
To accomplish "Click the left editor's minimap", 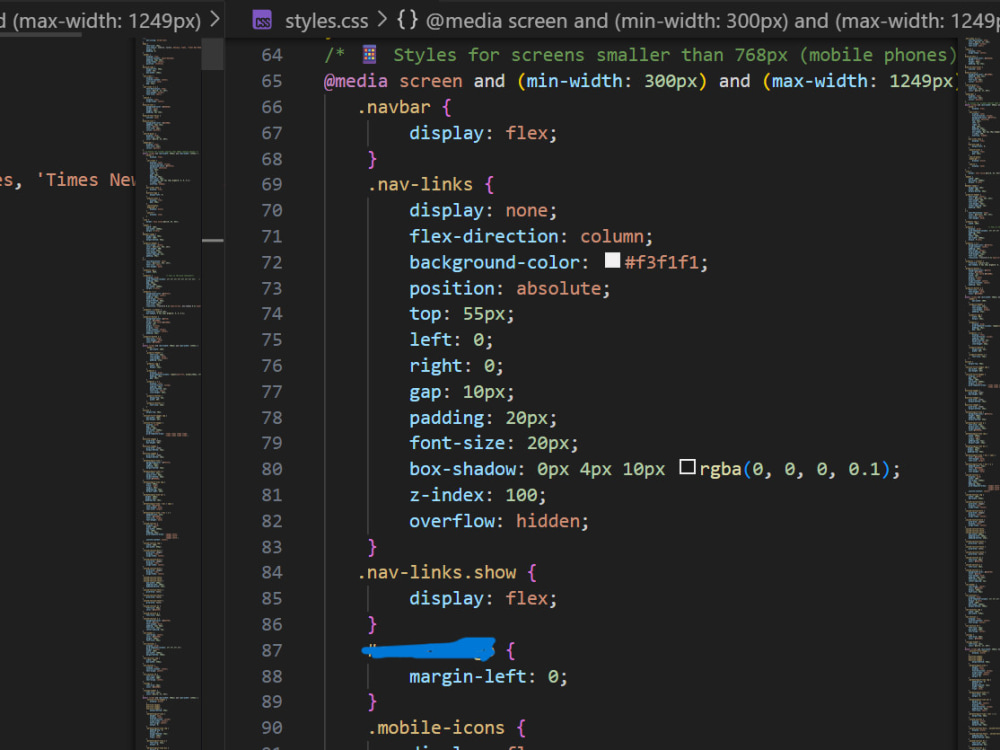I will pos(171,393).
